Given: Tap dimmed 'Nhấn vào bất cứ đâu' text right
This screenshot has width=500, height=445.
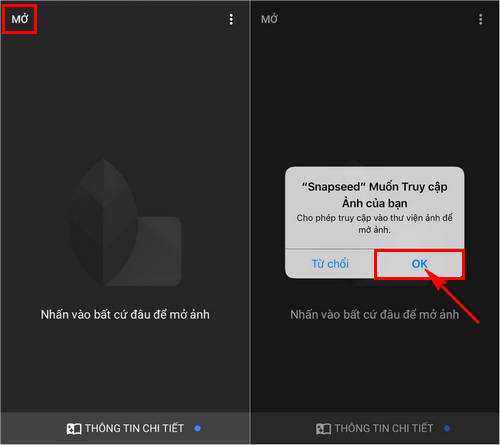Looking at the screenshot, I should pyautogui.click(x=374, y=314).
